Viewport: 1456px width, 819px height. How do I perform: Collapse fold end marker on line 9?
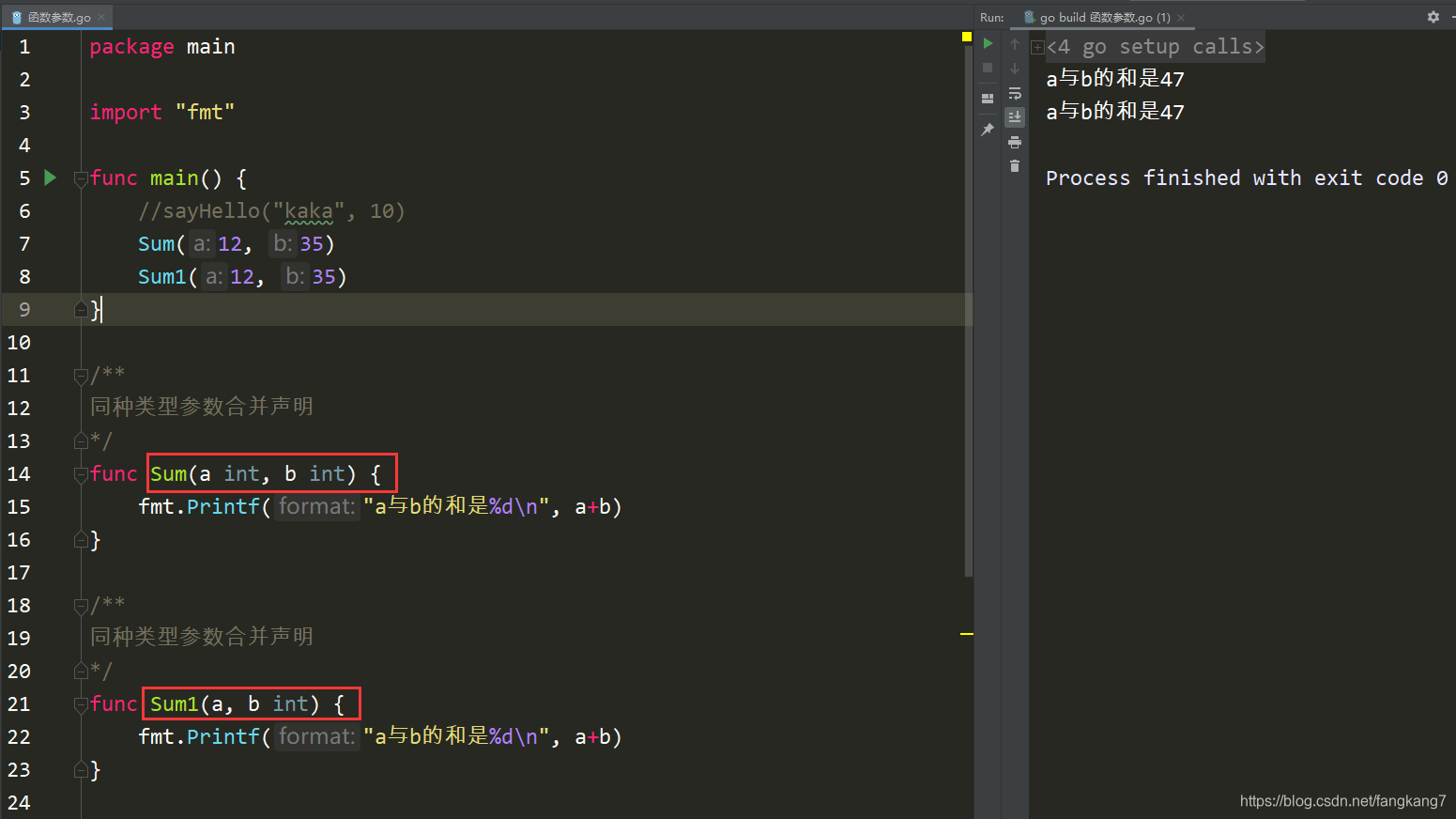(x=81, y=309)
